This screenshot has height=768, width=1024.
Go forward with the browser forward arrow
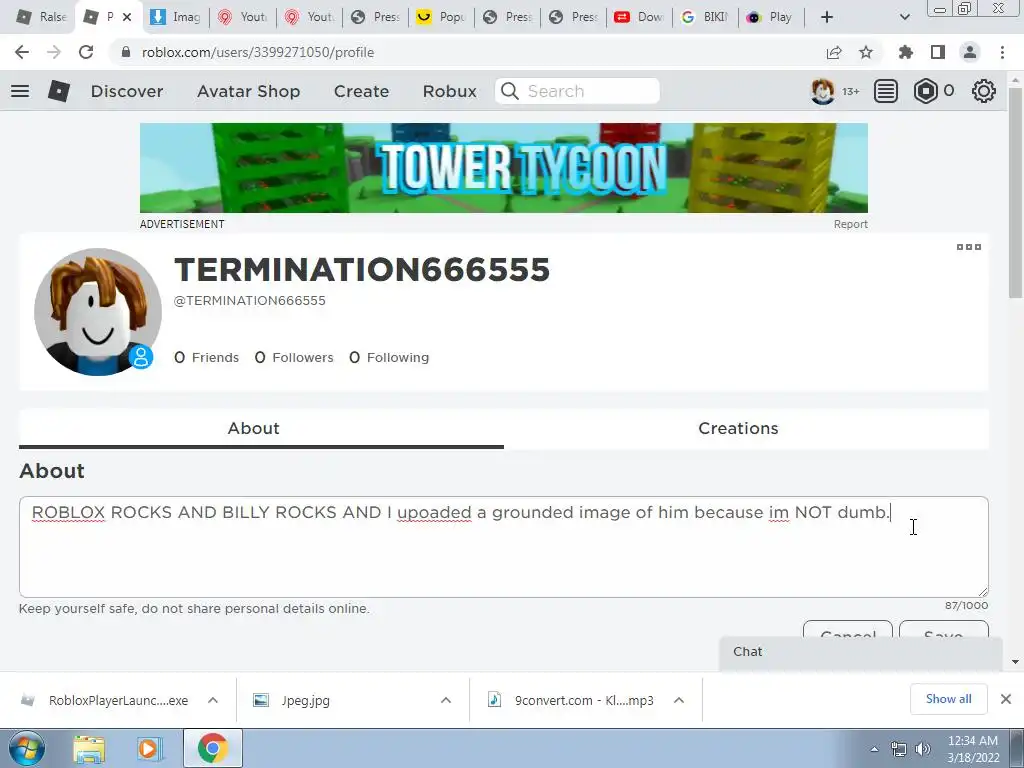coord(54,52)
